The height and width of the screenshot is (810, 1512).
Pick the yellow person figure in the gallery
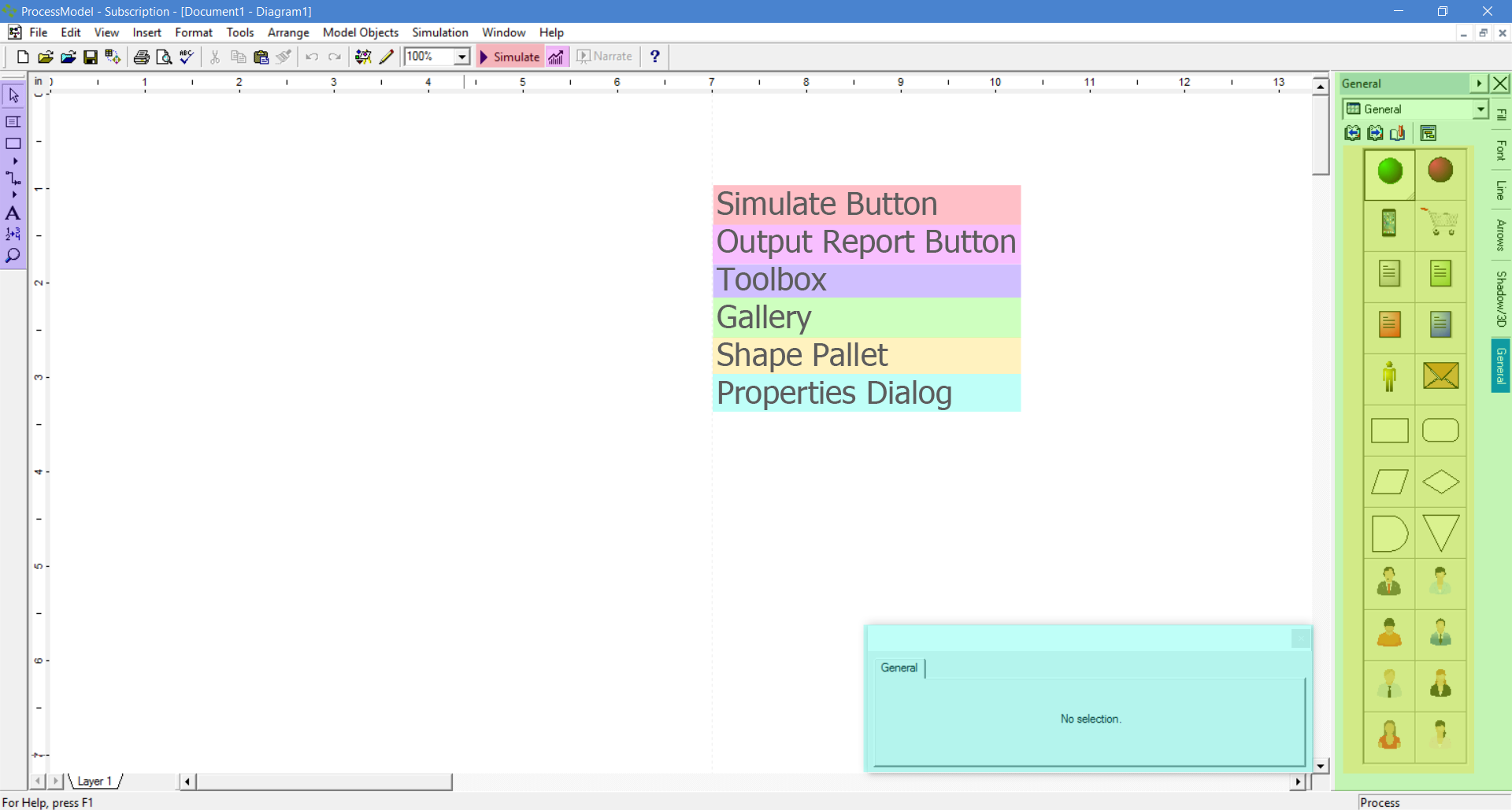[x=1389, y=376]
